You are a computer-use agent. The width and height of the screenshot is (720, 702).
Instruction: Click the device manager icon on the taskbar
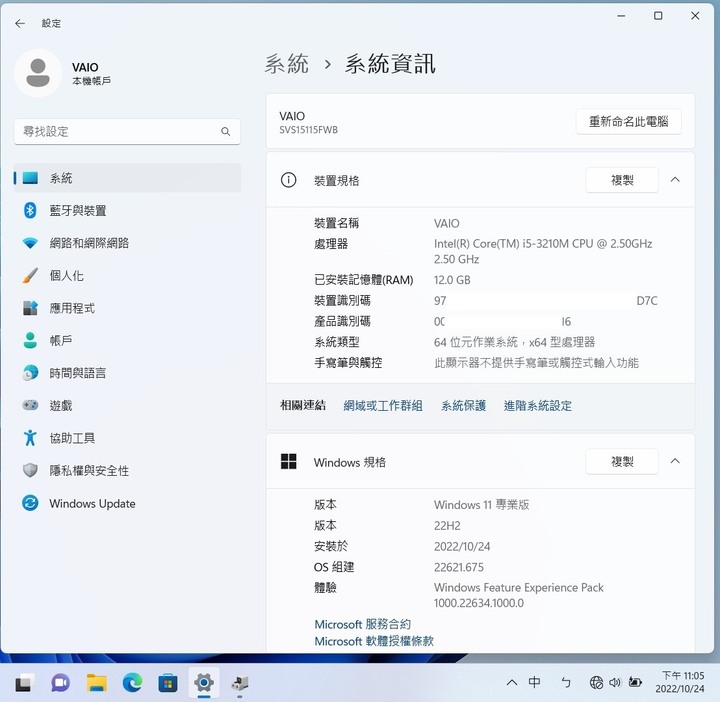coord(240,683)
